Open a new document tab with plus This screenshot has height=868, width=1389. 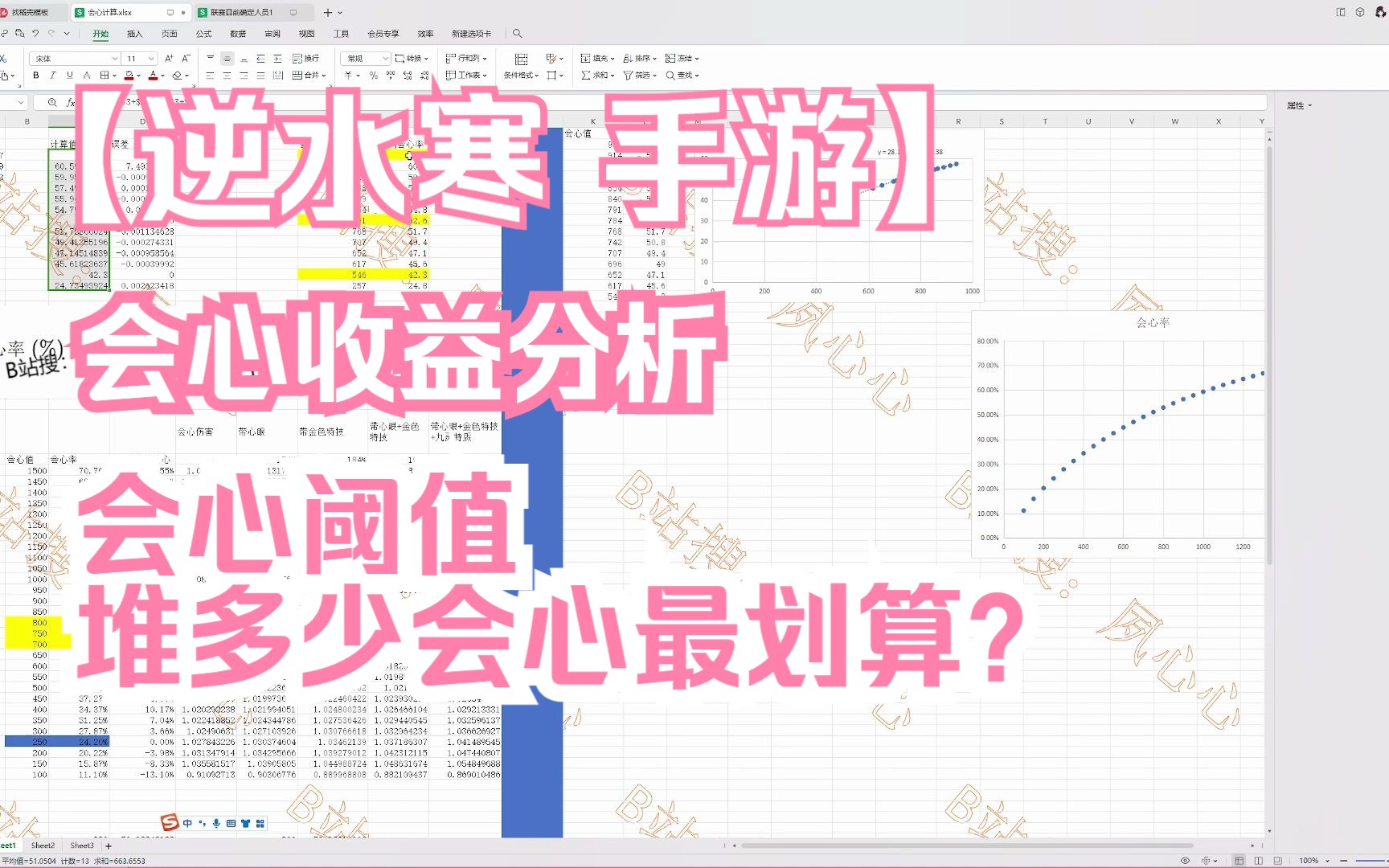(327, 12)
